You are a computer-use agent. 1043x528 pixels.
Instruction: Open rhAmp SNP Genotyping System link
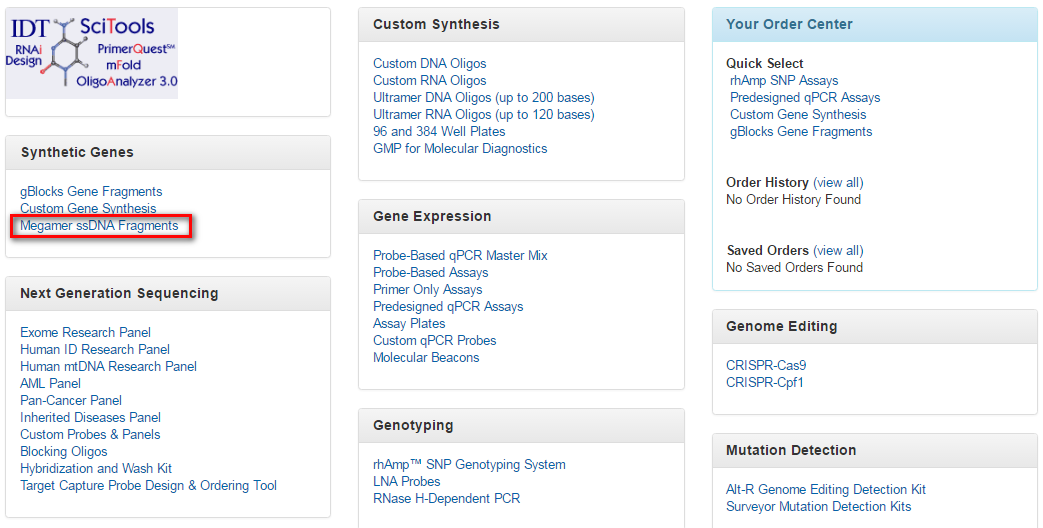click(469, 464)
